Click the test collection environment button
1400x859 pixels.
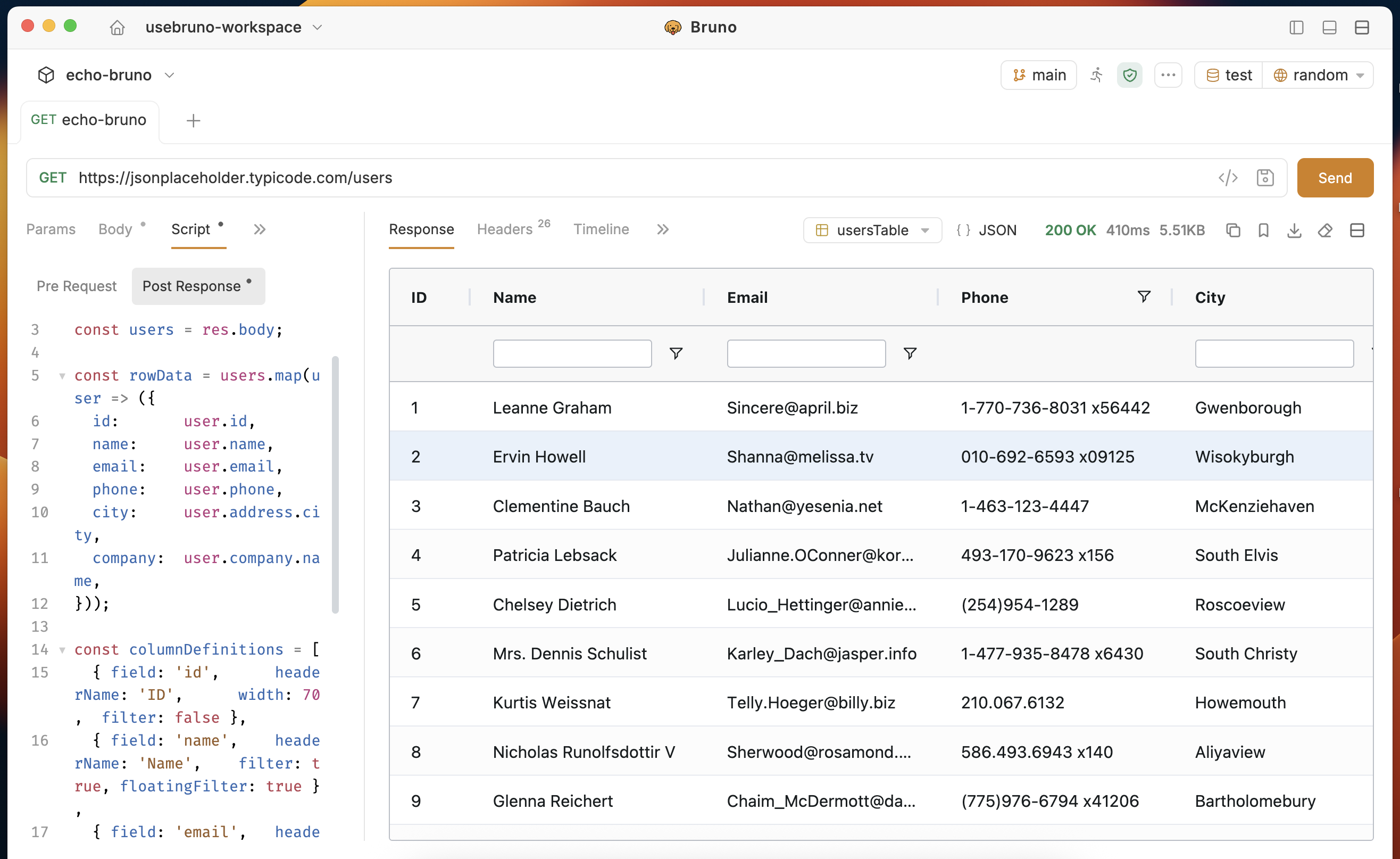click(1228, 75)
